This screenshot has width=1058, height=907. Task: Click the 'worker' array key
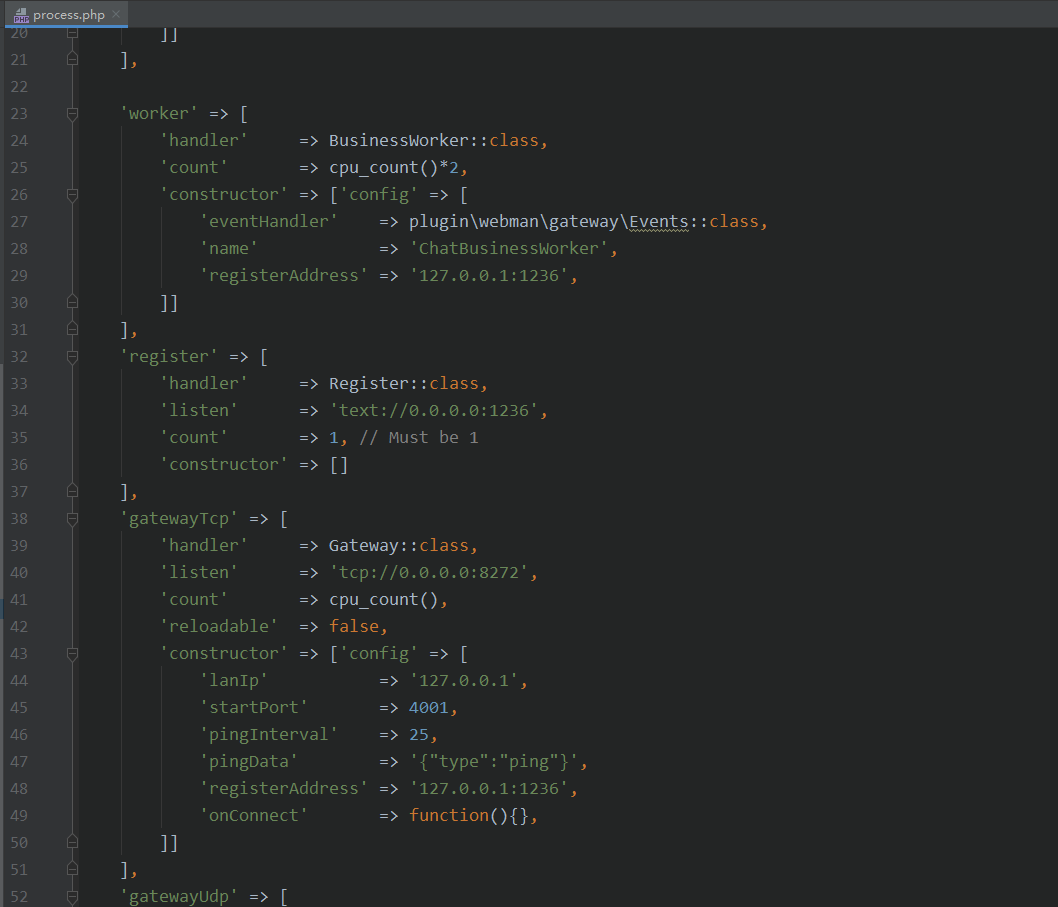(159, 113)
